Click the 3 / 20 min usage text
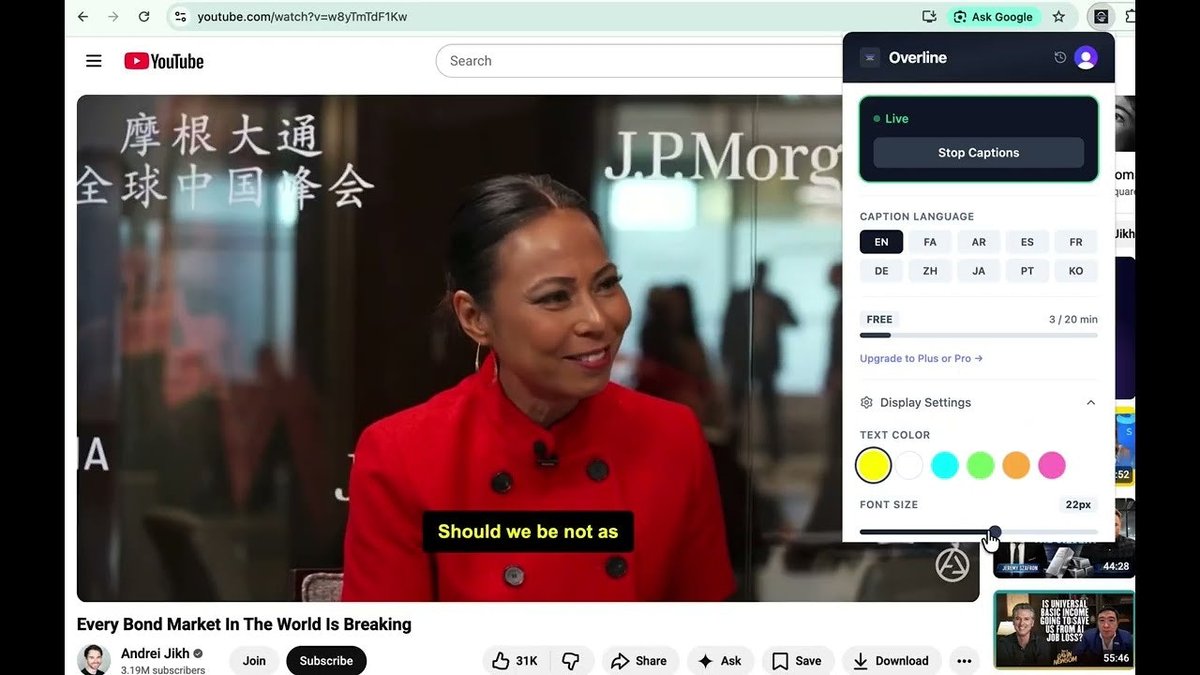This screenshot has width=1200, height=675. point(1073,320)
